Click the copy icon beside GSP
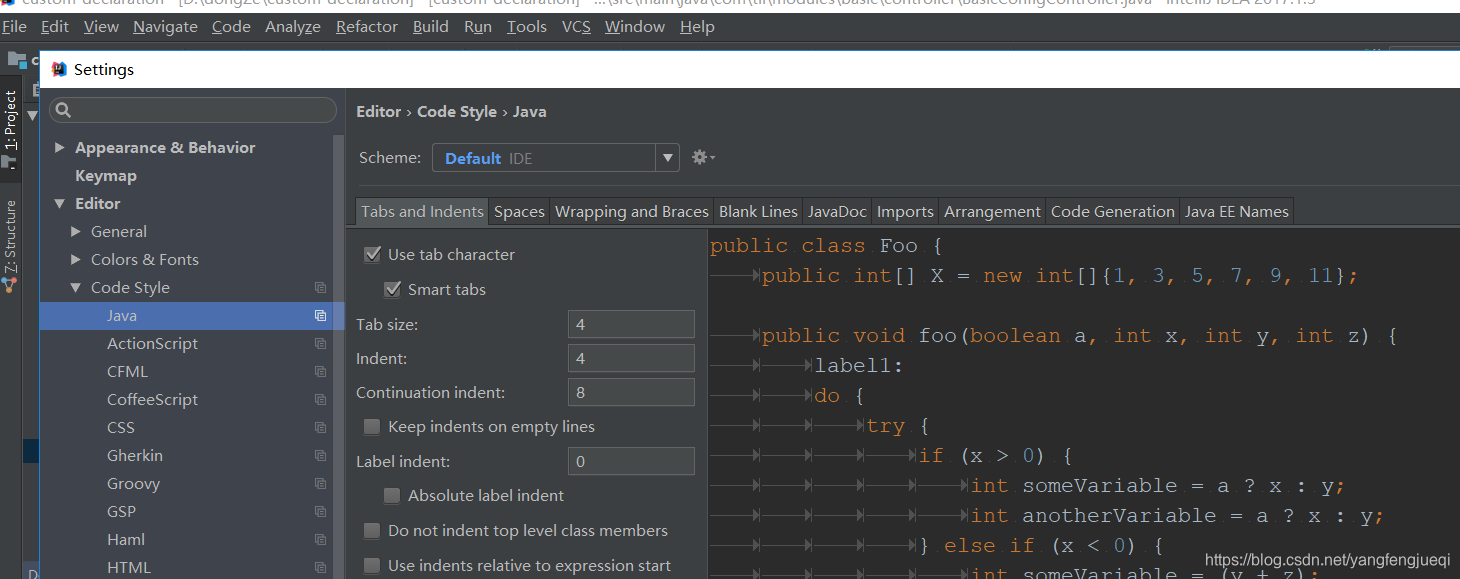Viewport: 1460px width, 579px height. tap(320, 512)
